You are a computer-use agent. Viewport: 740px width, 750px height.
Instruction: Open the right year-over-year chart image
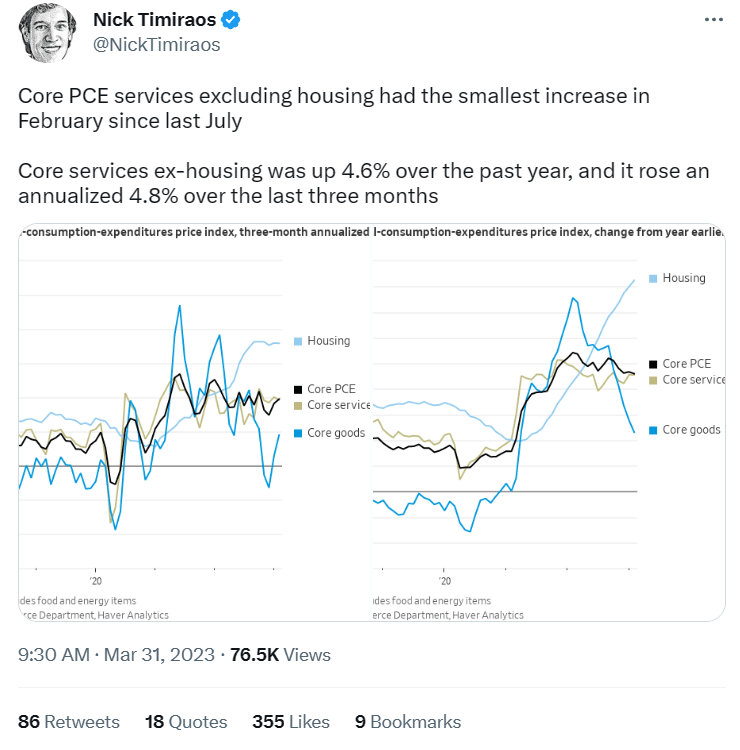coord(549,422)
